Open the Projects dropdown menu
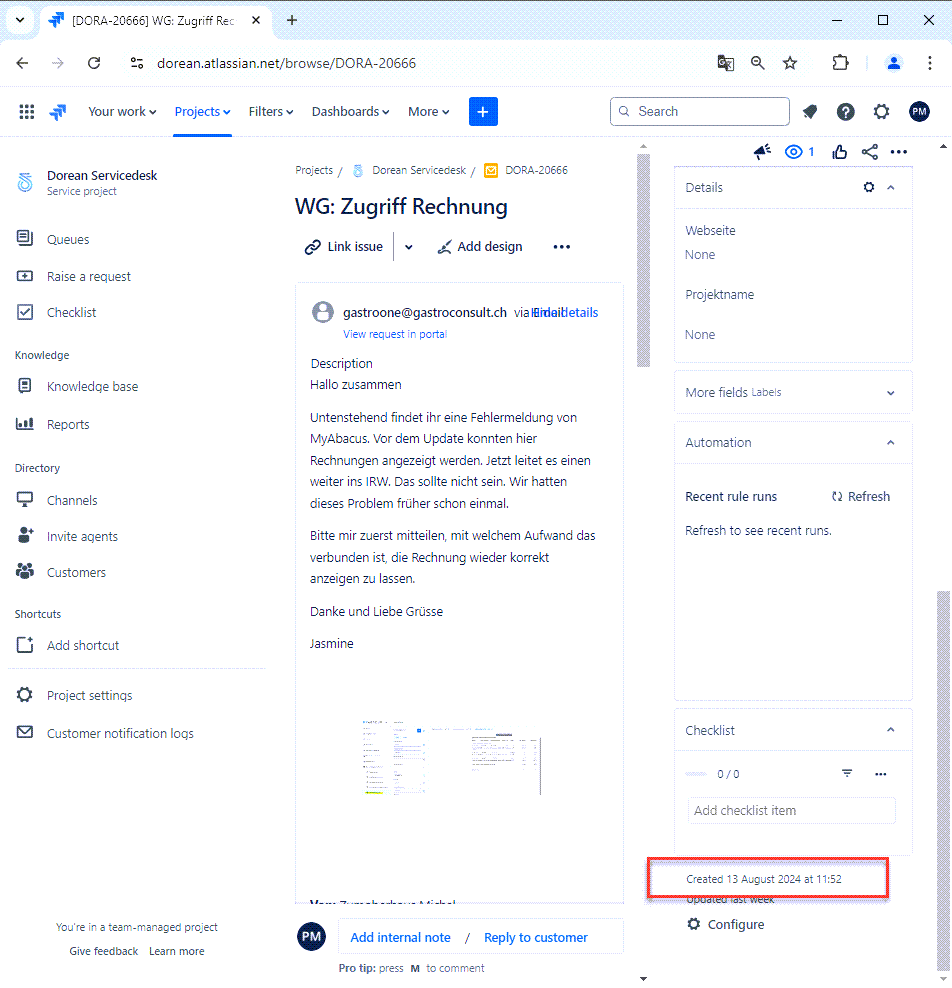Image resolution: width=952 pixels, height=988 pixels. [x=202, y=112]
